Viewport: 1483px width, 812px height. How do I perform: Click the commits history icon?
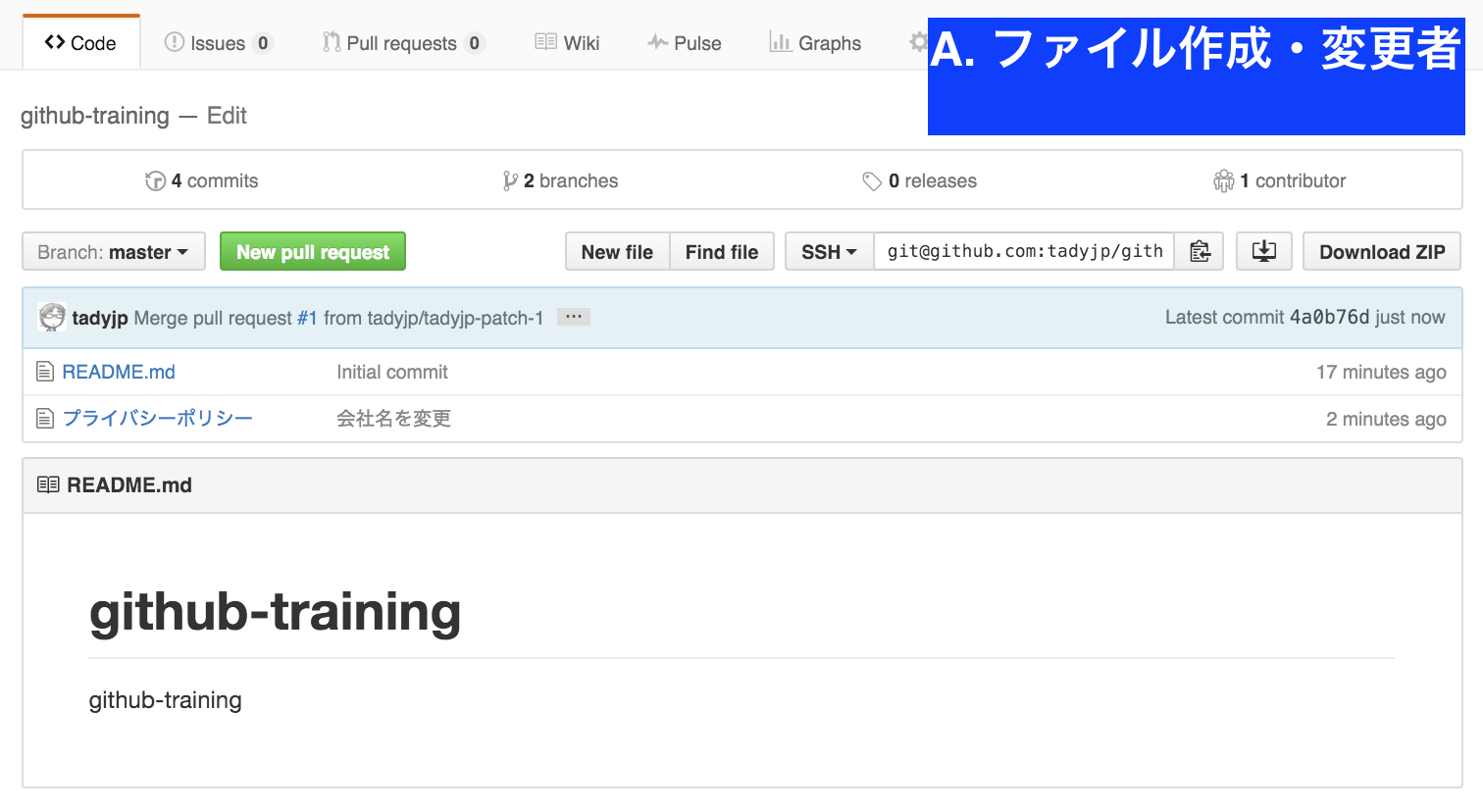click(x=155, y=180)
